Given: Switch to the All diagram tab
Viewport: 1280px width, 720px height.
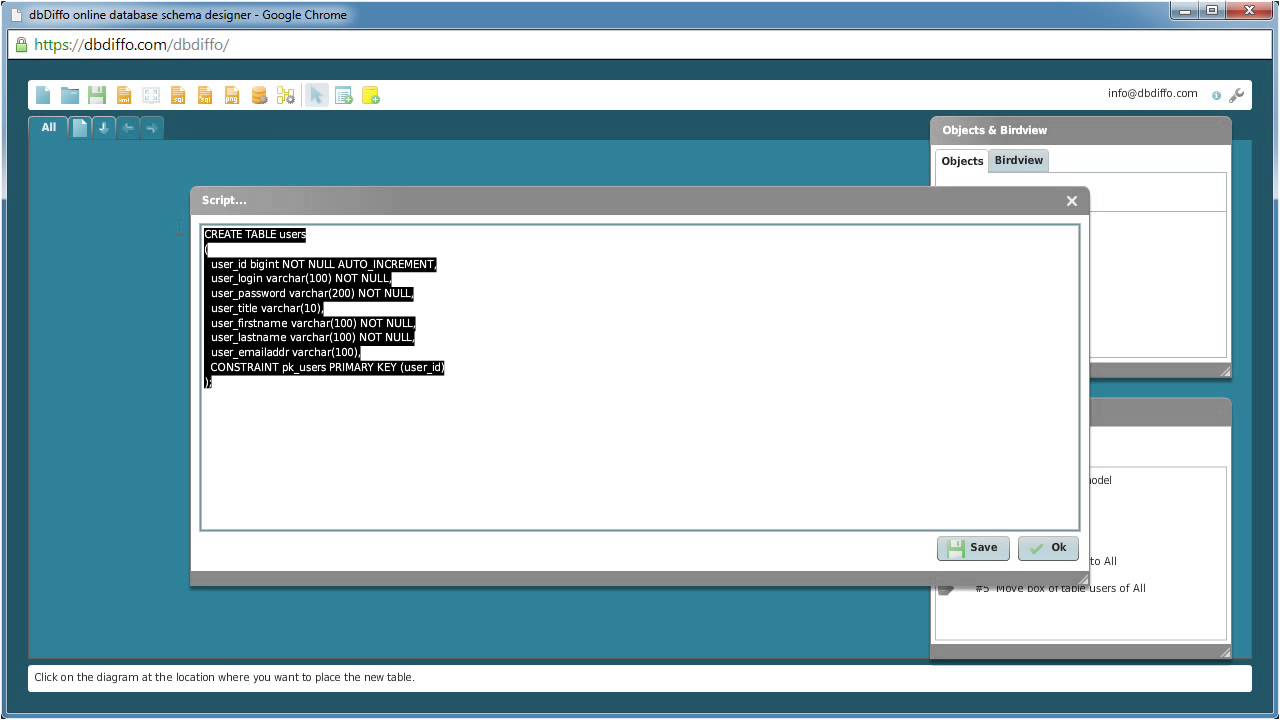Looking at the screenshot, I should pos(49,128).
